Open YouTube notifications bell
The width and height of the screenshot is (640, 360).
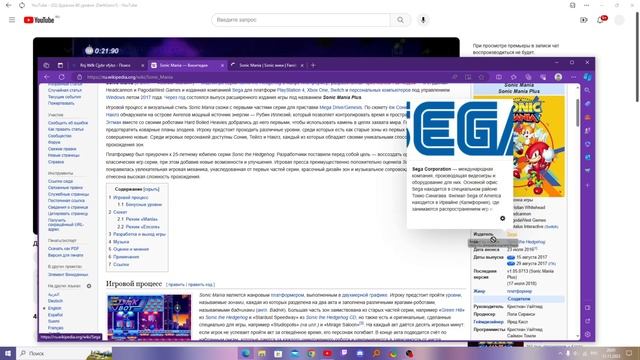[600, 20]
